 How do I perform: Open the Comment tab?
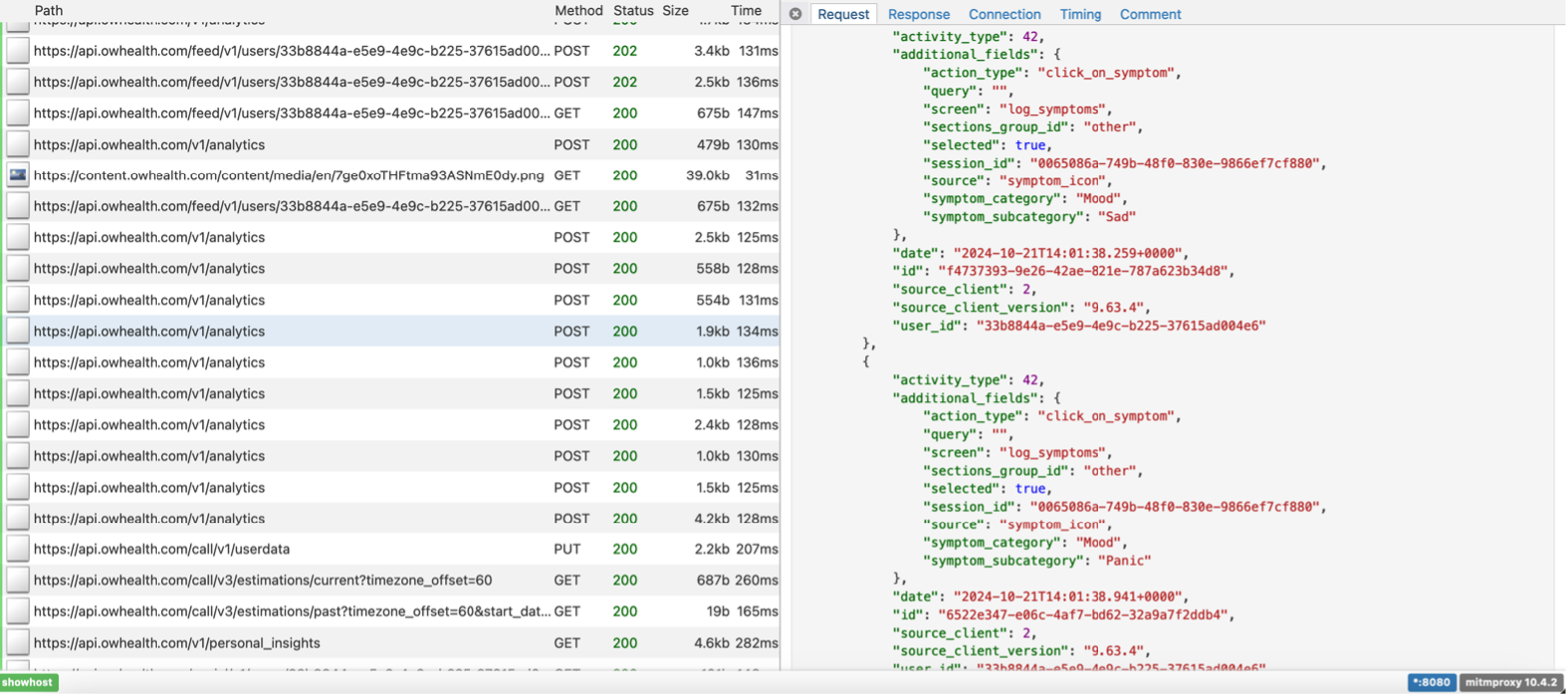pos(1150,14)
